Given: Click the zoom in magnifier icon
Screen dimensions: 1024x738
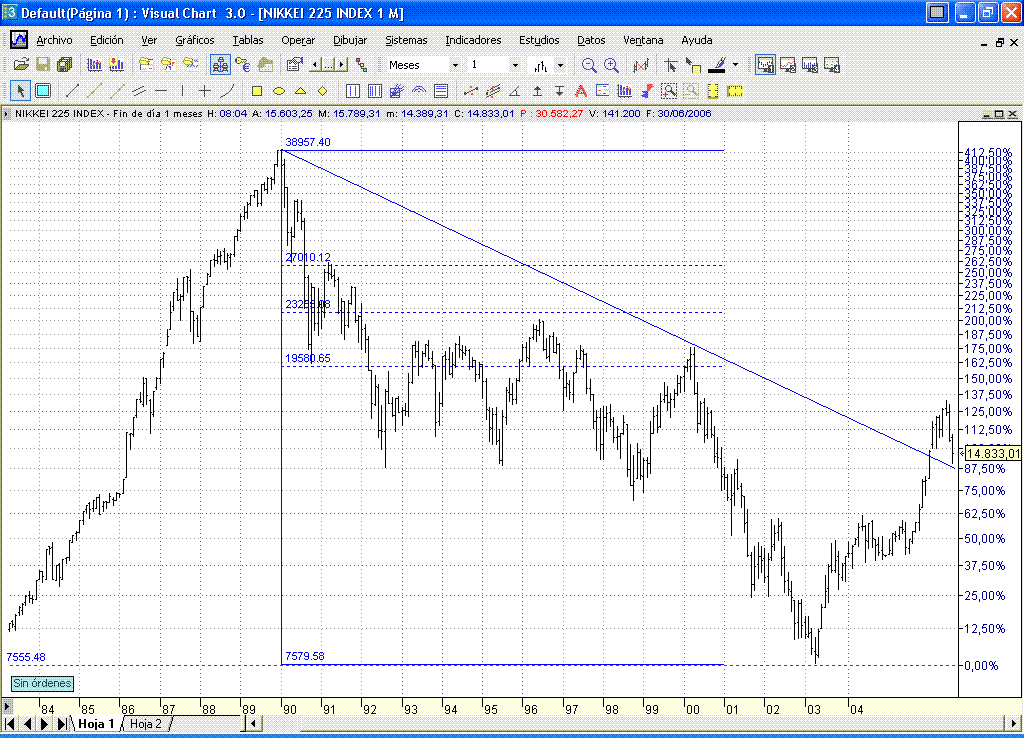Looking at the screenshot, I should click(x=611, y=65).
